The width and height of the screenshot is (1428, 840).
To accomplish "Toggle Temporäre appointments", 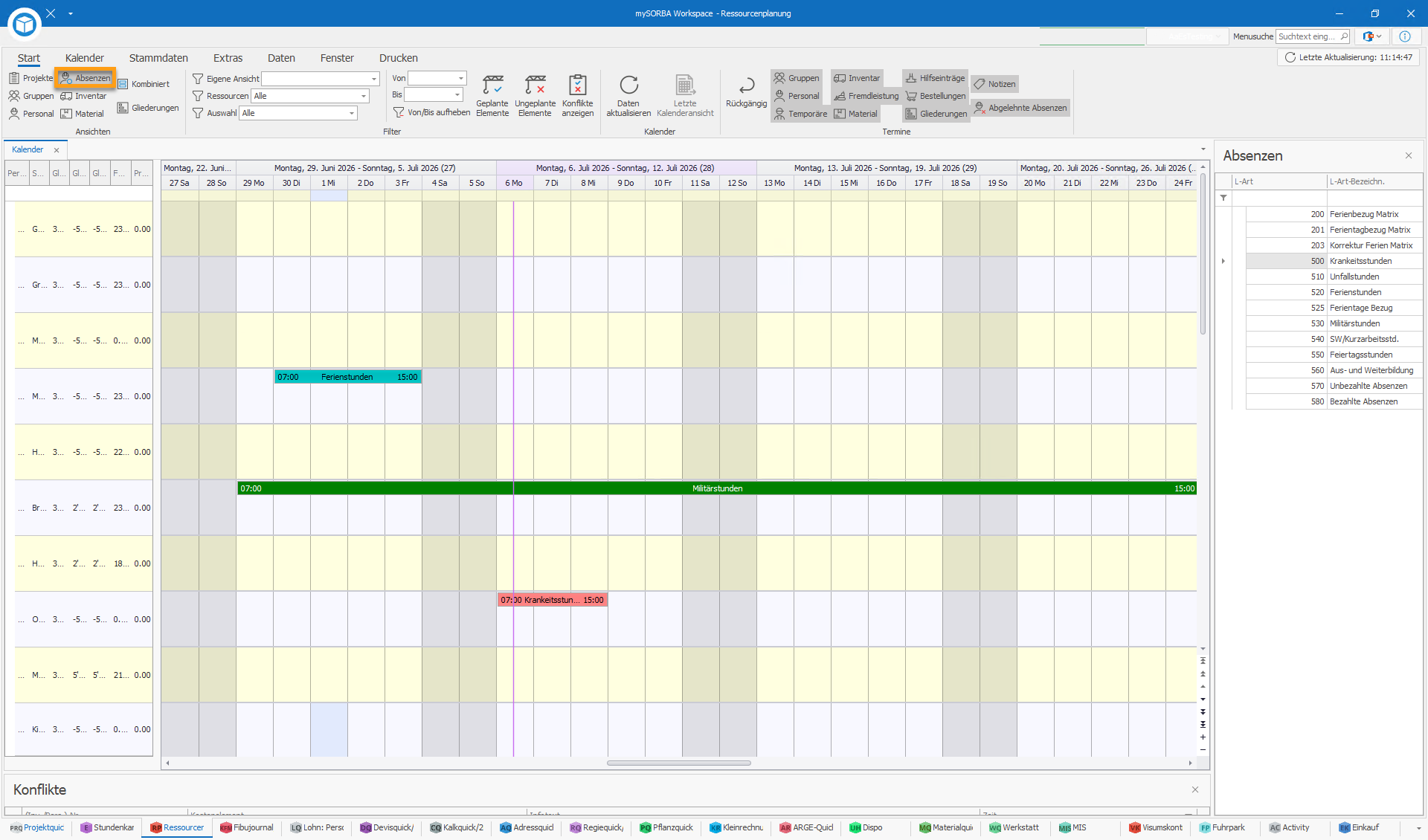I will [x=800, y=114].
